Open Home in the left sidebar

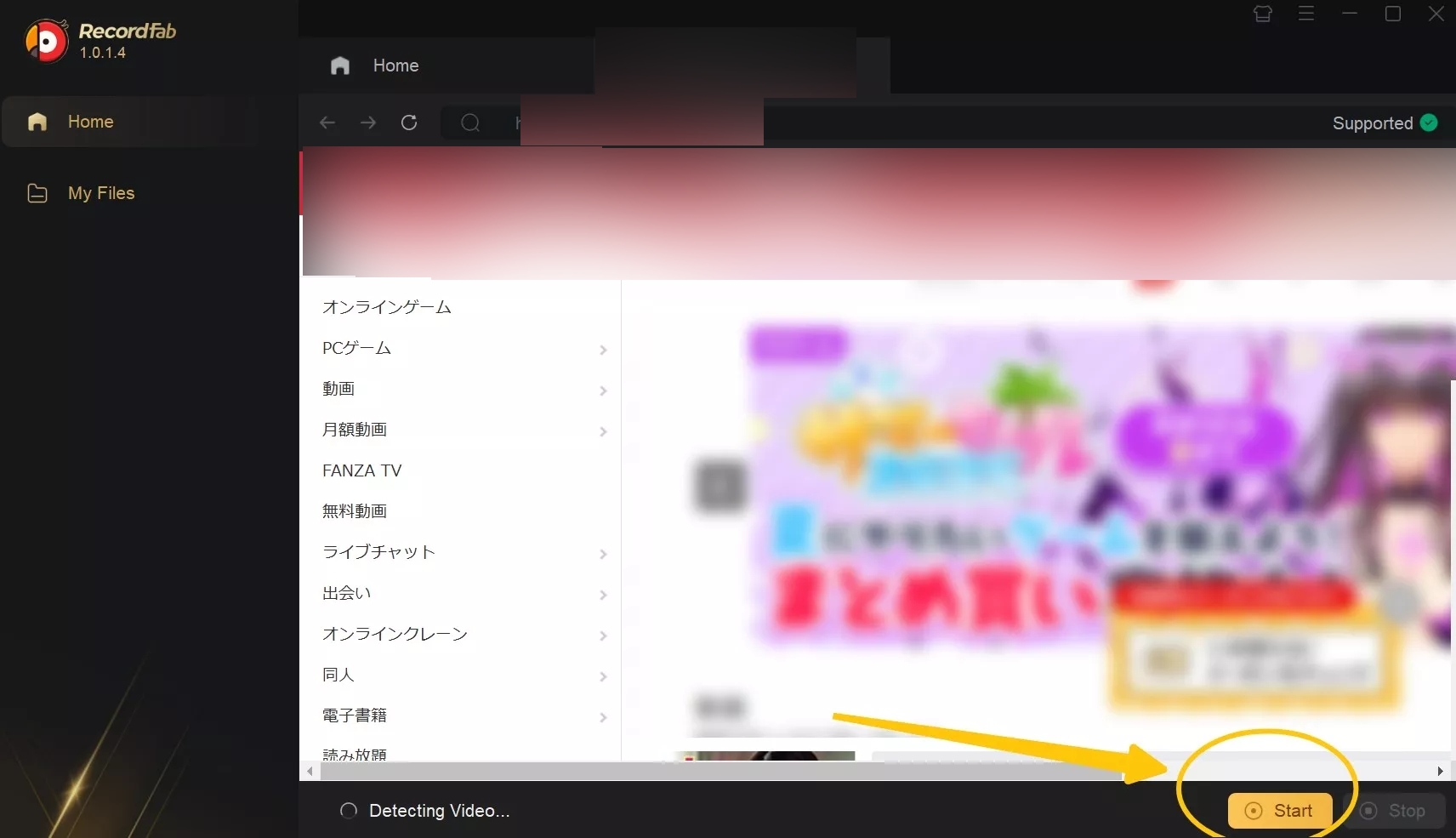pyautogui.click(x=131, y=122)
